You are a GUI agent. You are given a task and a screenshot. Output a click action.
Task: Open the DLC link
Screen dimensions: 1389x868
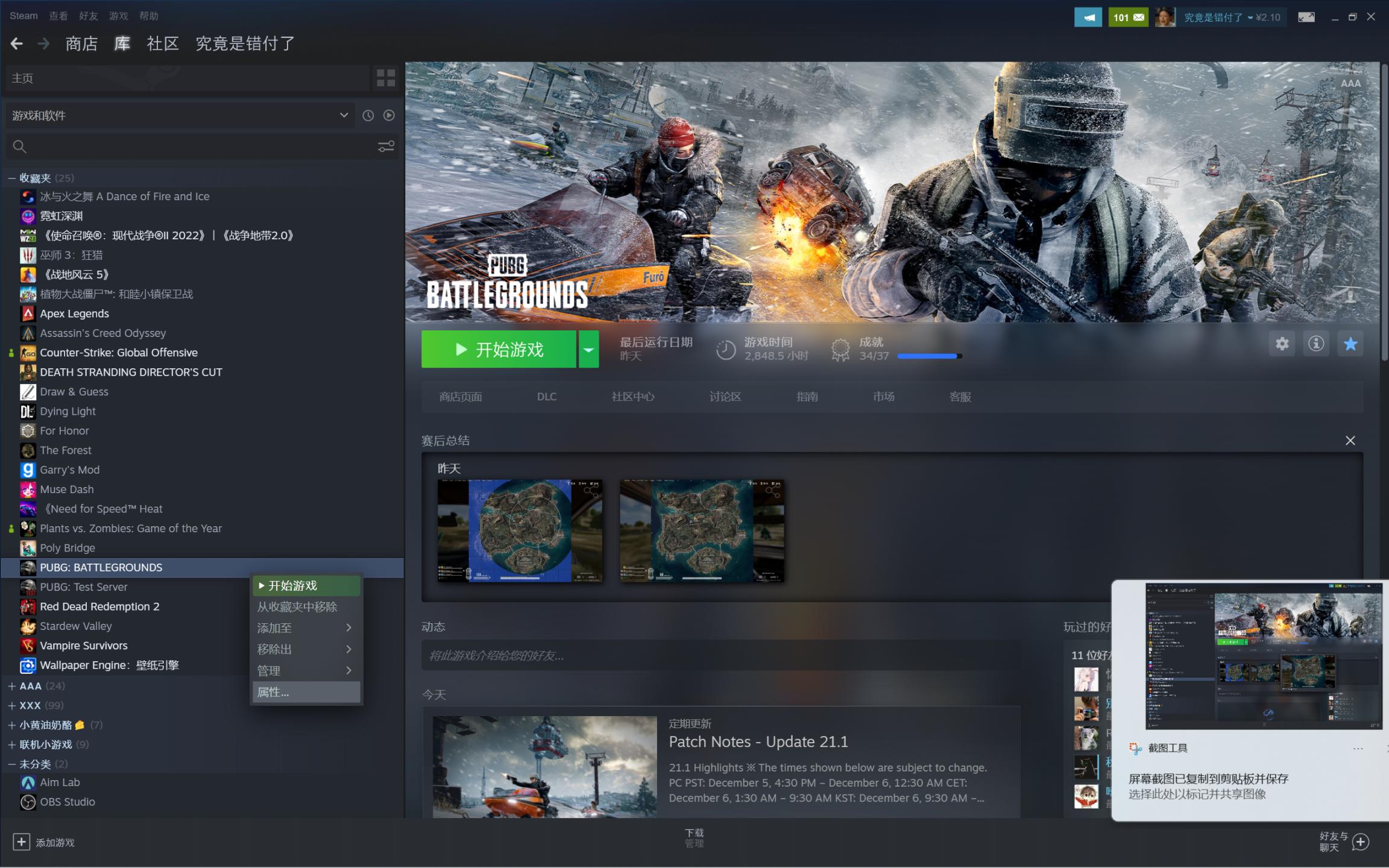[547, 397]
